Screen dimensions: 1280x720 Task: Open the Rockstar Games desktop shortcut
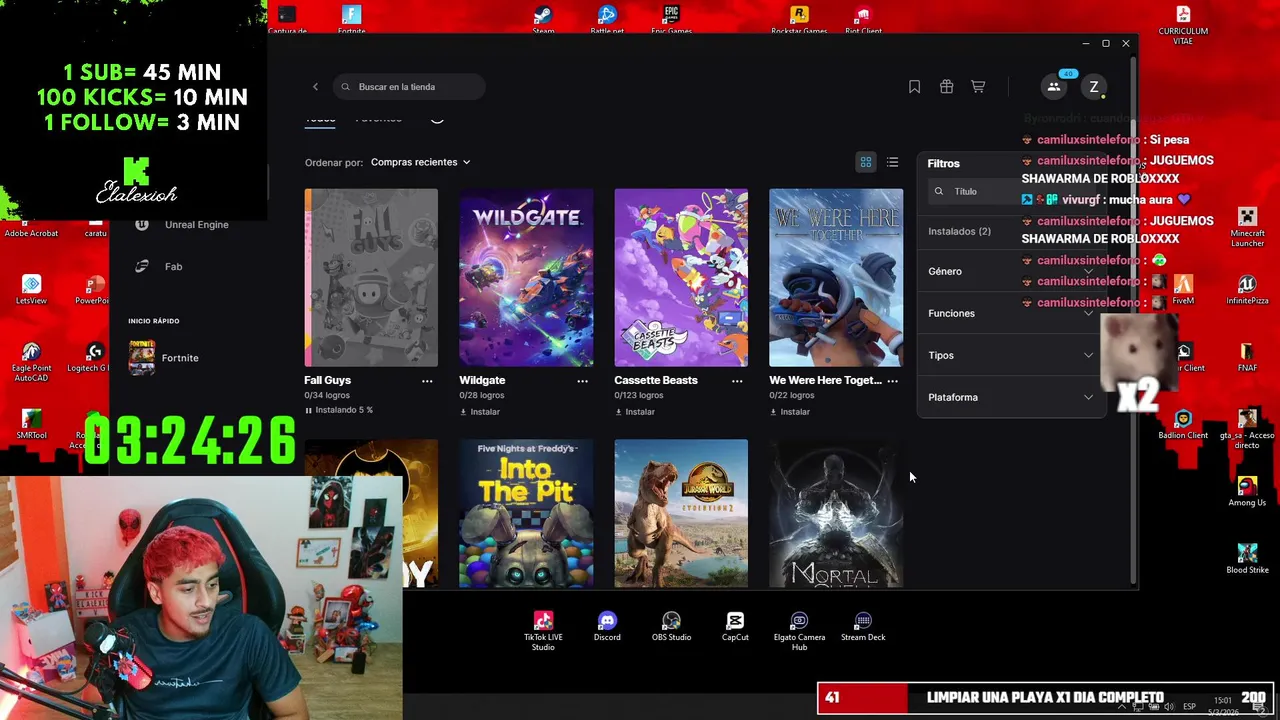(799, 19)
